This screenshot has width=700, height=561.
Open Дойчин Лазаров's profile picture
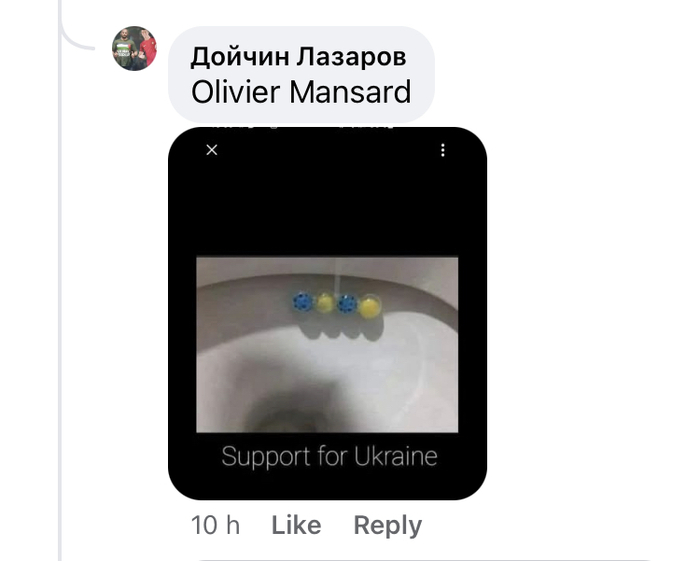point(134,48)
